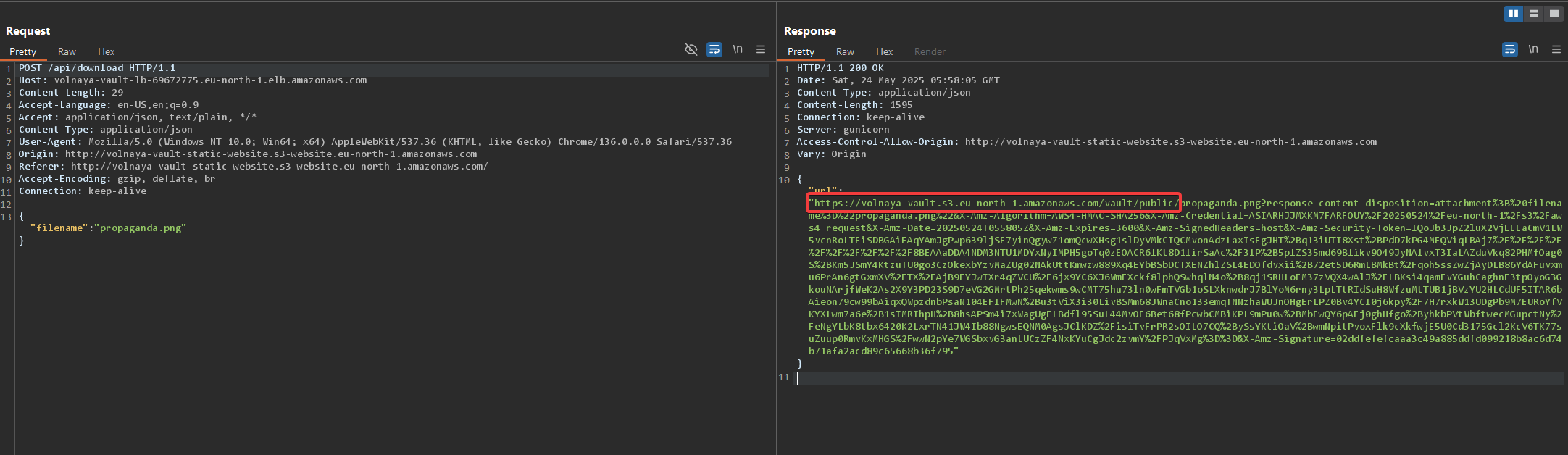Click the request Content-Type header line
This screenshot has height=455, width=1568.
click(x=106, y=130)
